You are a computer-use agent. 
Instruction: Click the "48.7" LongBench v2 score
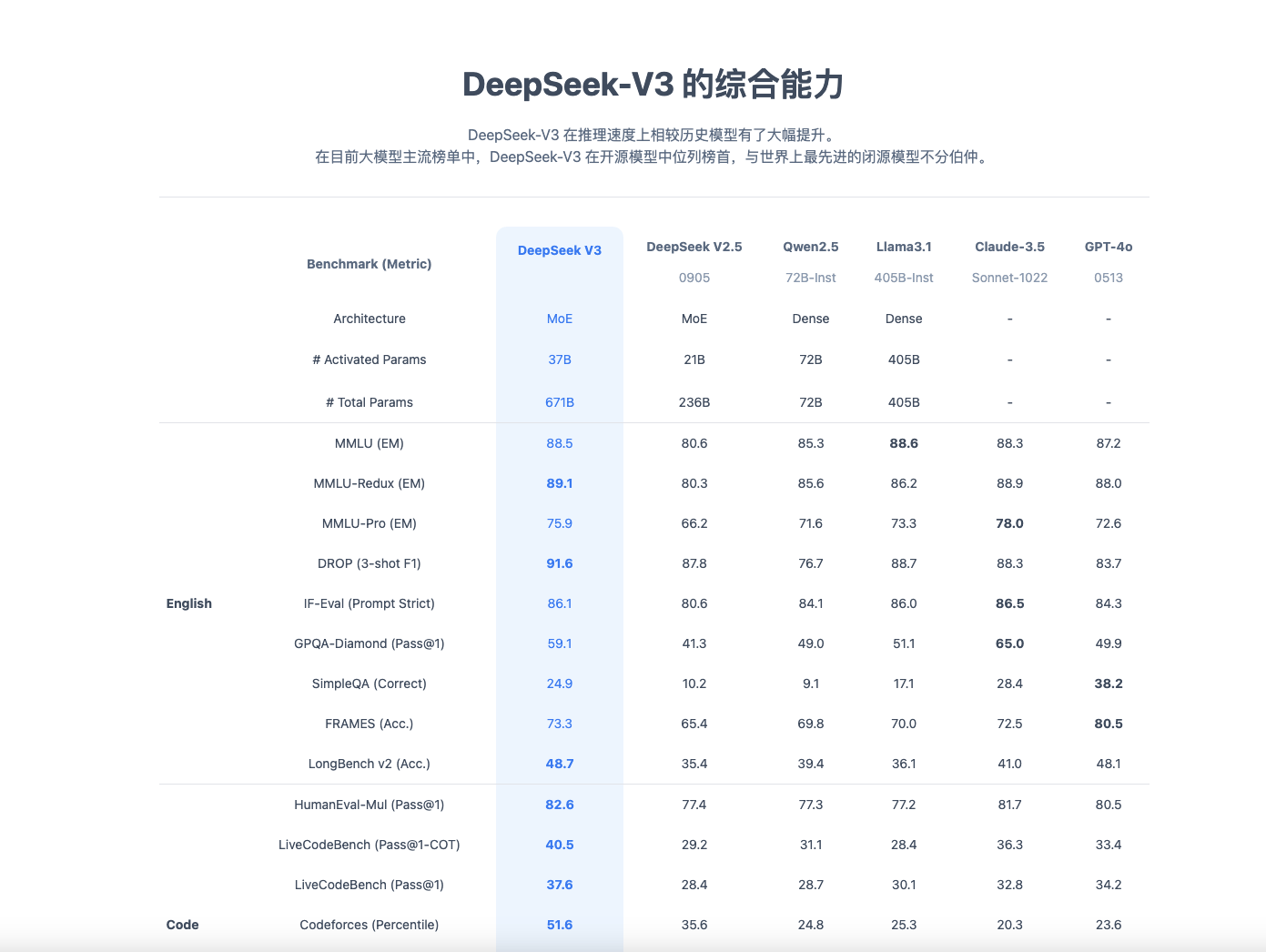(560, 764)
